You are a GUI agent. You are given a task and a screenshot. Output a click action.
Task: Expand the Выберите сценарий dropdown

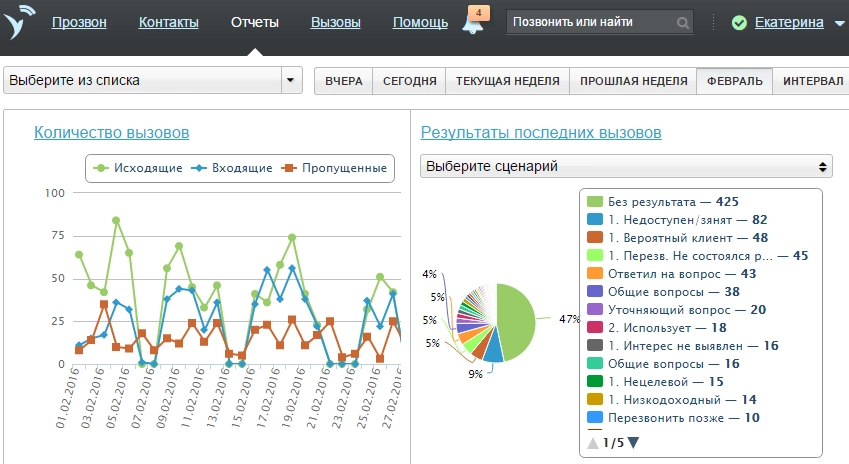[x=626, y=166]
